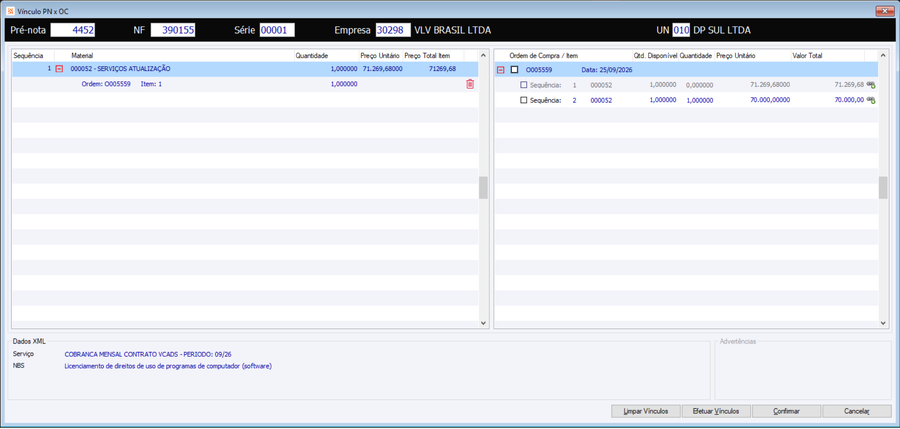
Task: Click left panel scrollbar down arrow
Action: (483, 323)
